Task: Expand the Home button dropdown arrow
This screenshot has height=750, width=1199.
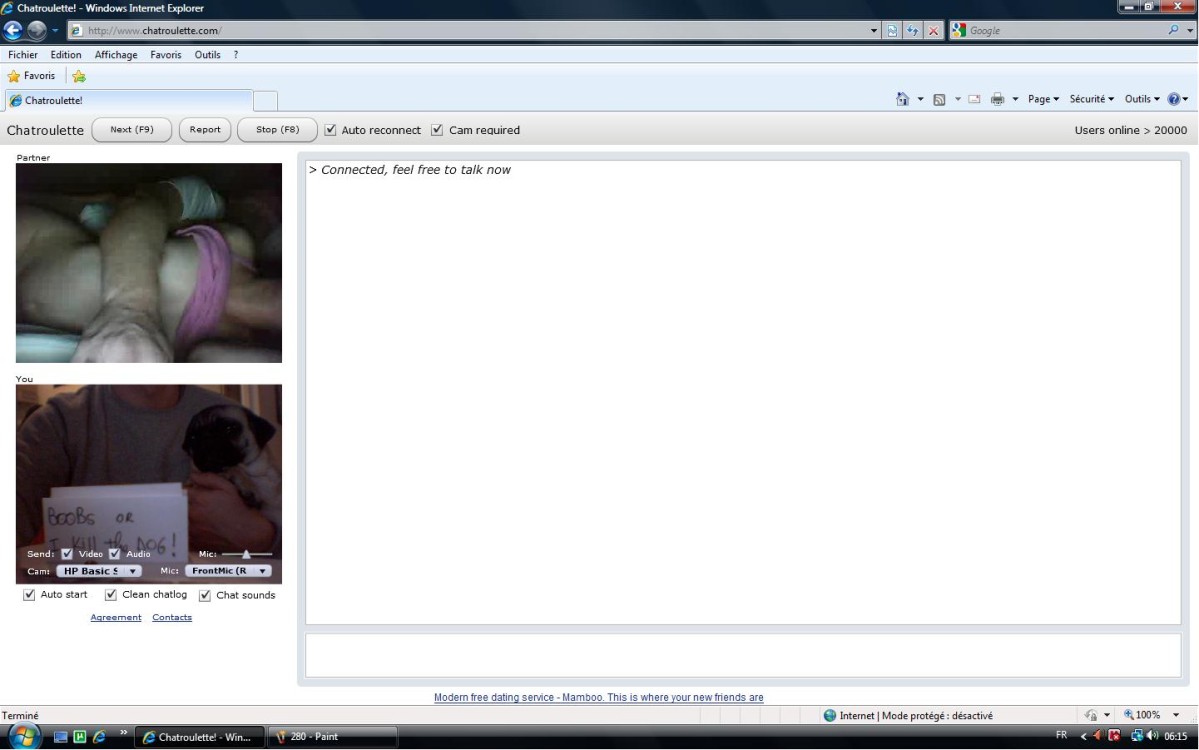Action: [x=920, y=99]
